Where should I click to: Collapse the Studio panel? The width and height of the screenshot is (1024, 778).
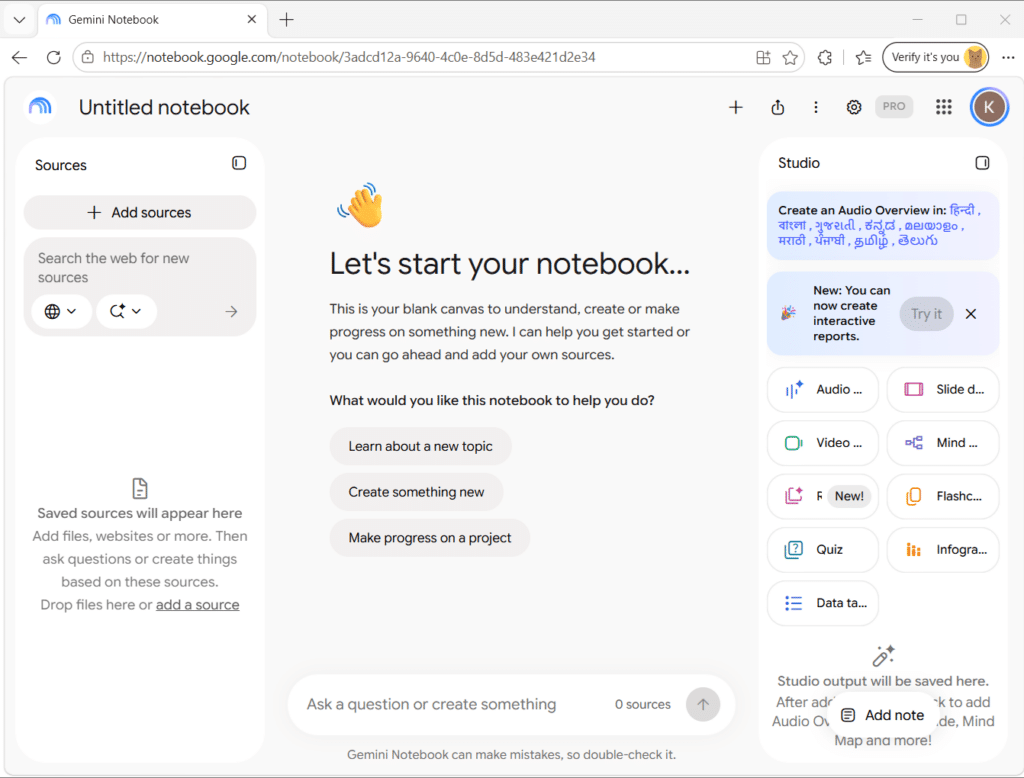point(982,163)
